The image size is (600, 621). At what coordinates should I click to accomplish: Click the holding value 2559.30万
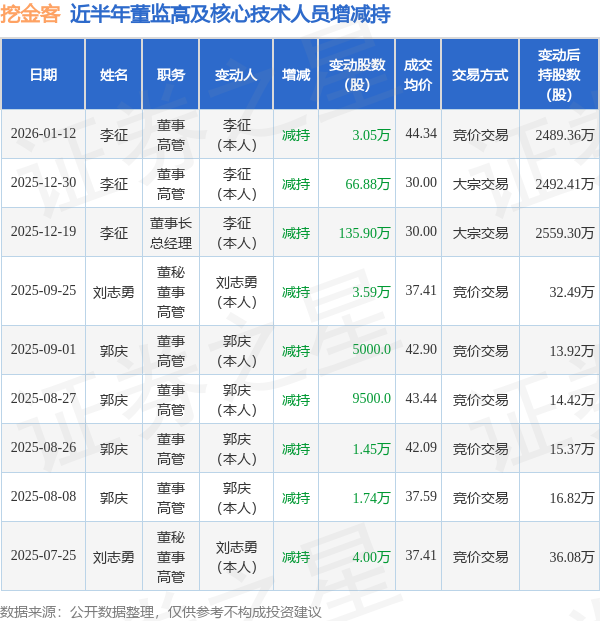coord(565,233)
